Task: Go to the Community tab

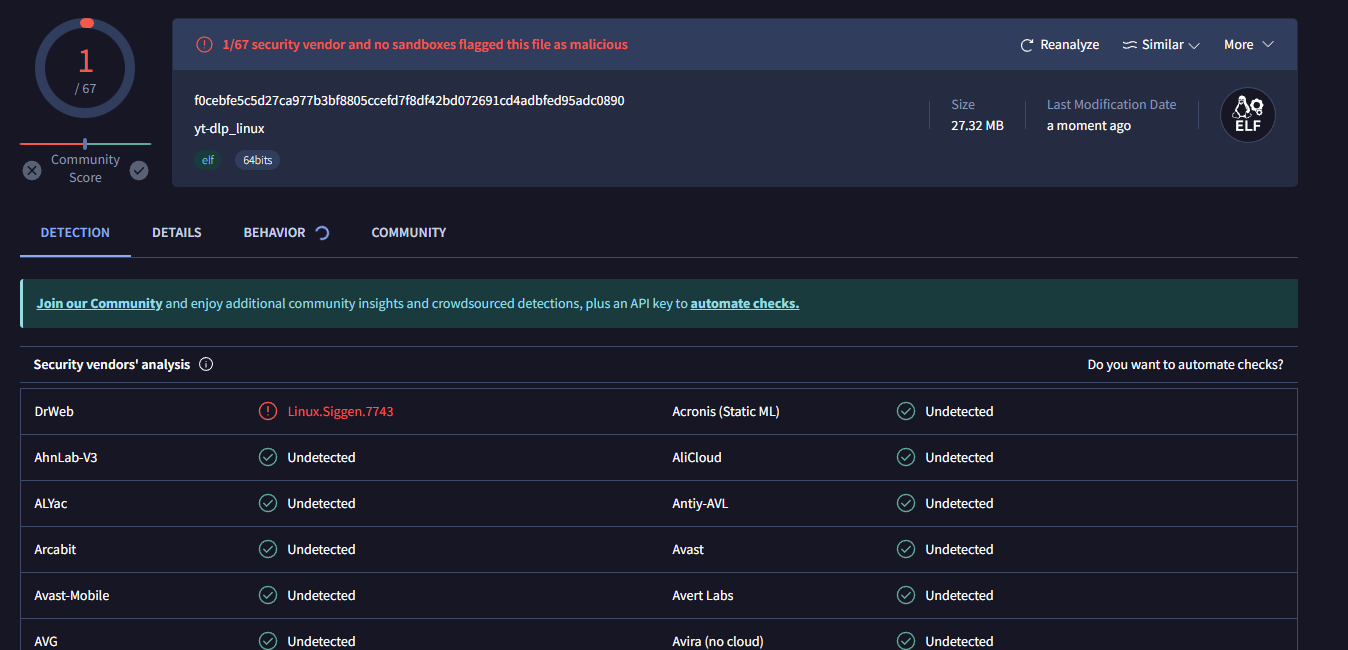Action: (x=408, y=233)
